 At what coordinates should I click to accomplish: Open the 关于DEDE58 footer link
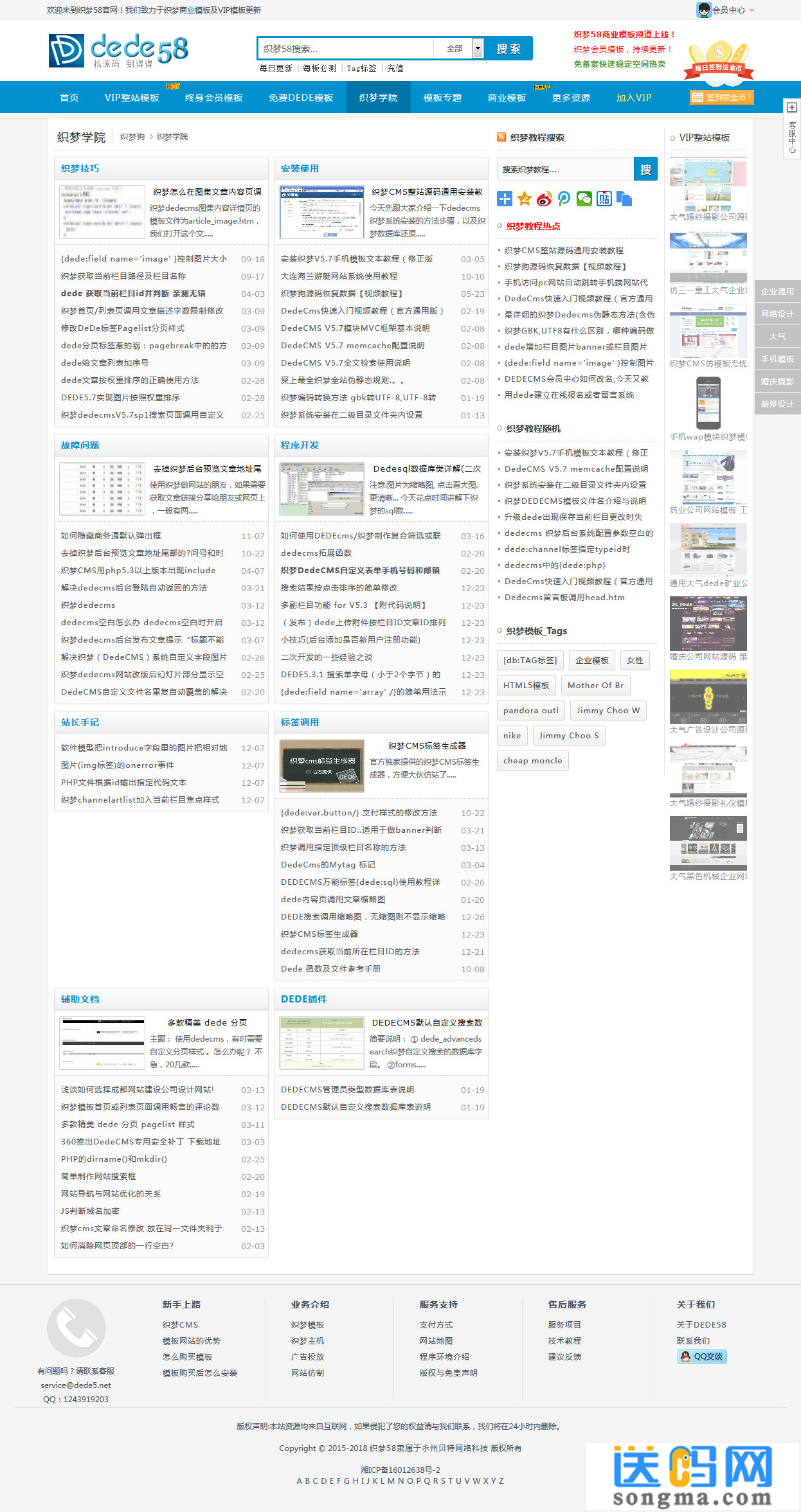[702, 1325]
